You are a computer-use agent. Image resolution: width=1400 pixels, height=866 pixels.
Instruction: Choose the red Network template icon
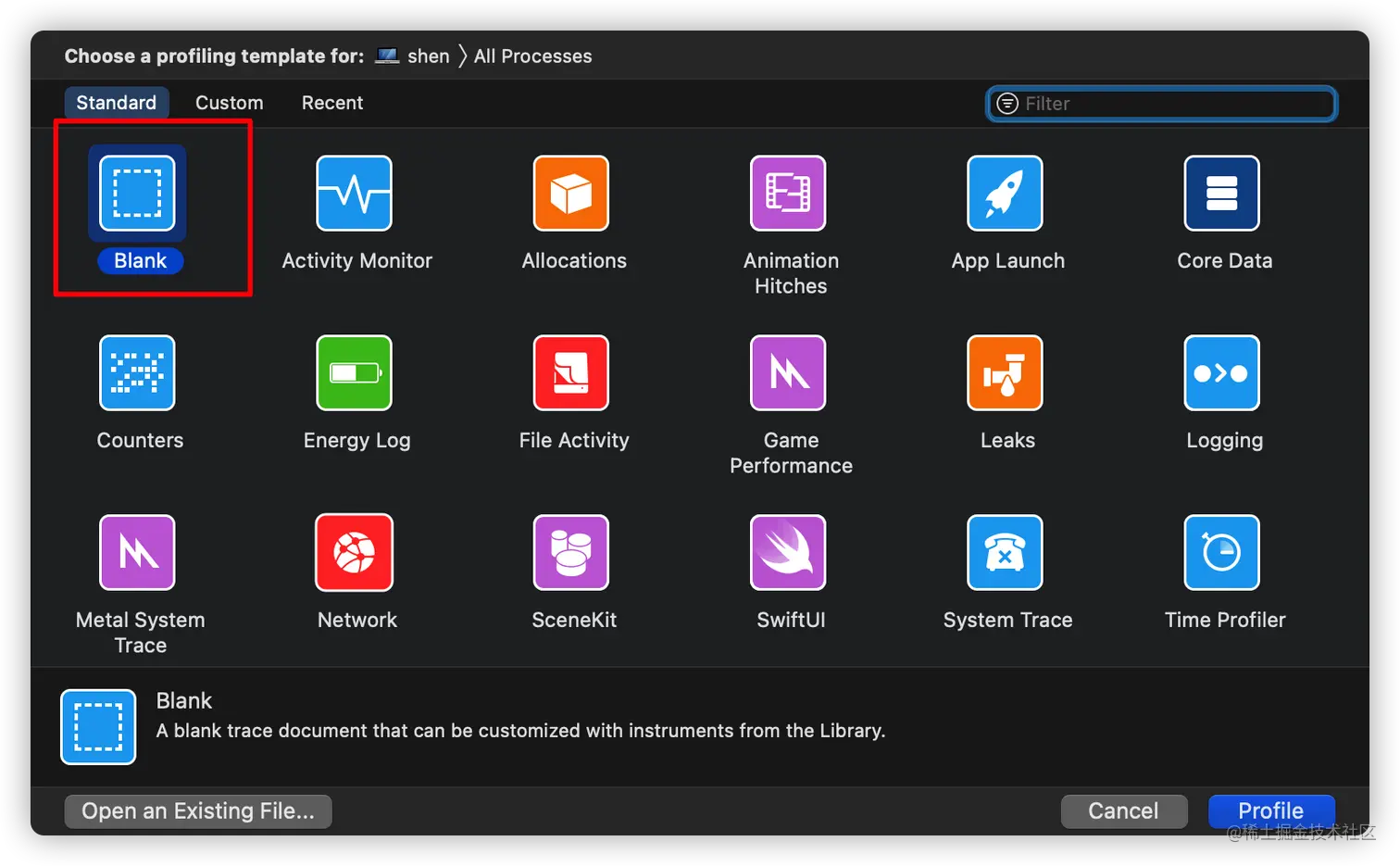coord(354,552)
